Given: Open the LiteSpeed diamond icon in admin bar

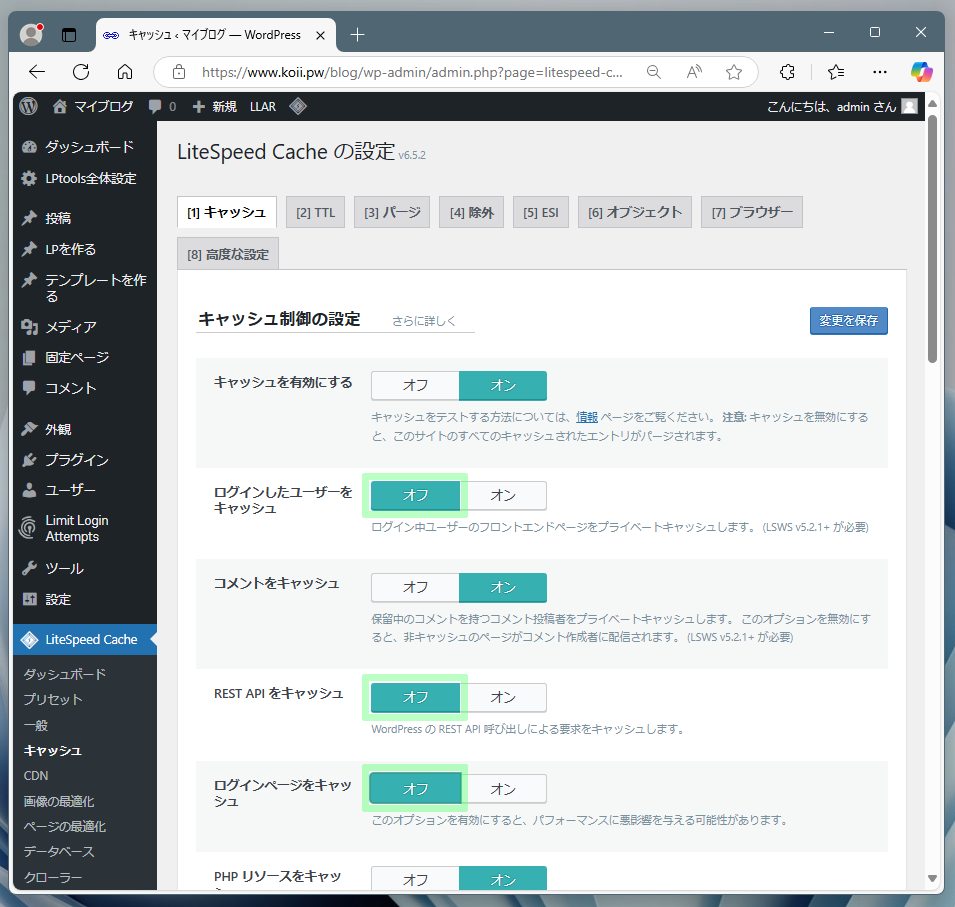Looking at the screenshot, I should 298,107.
